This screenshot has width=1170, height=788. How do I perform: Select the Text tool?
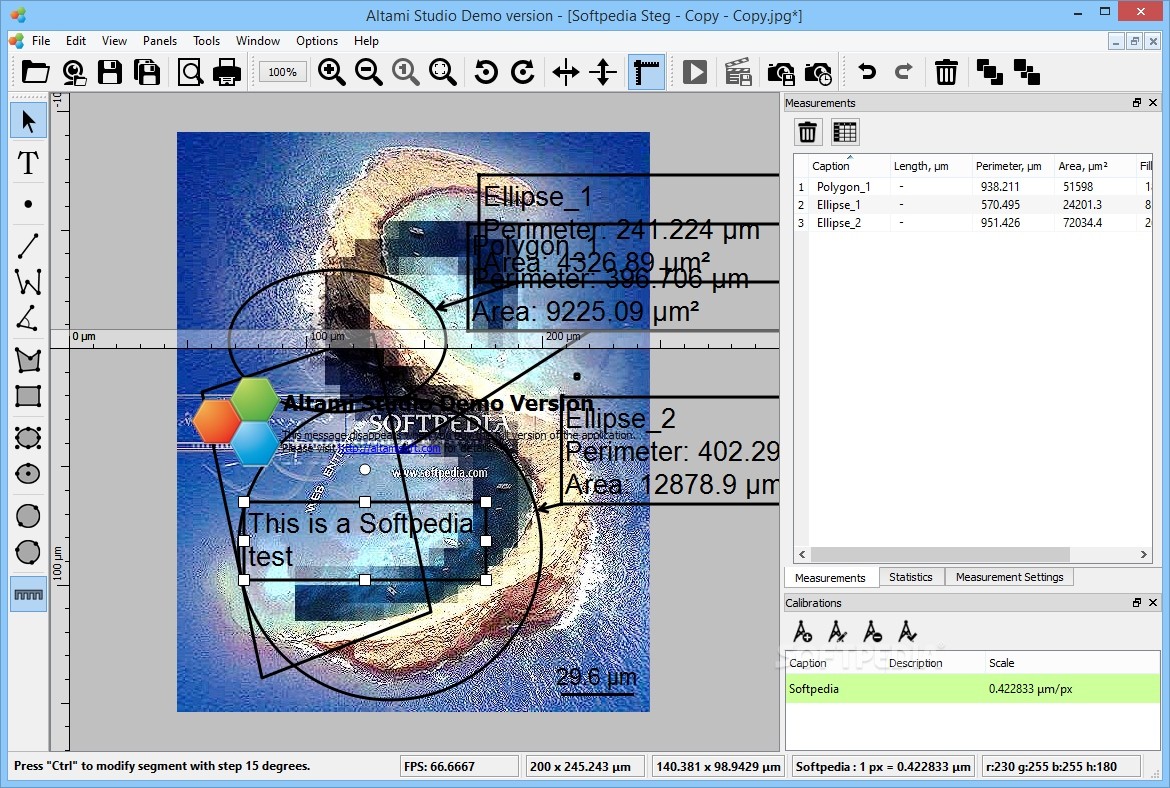coord(28,162)
